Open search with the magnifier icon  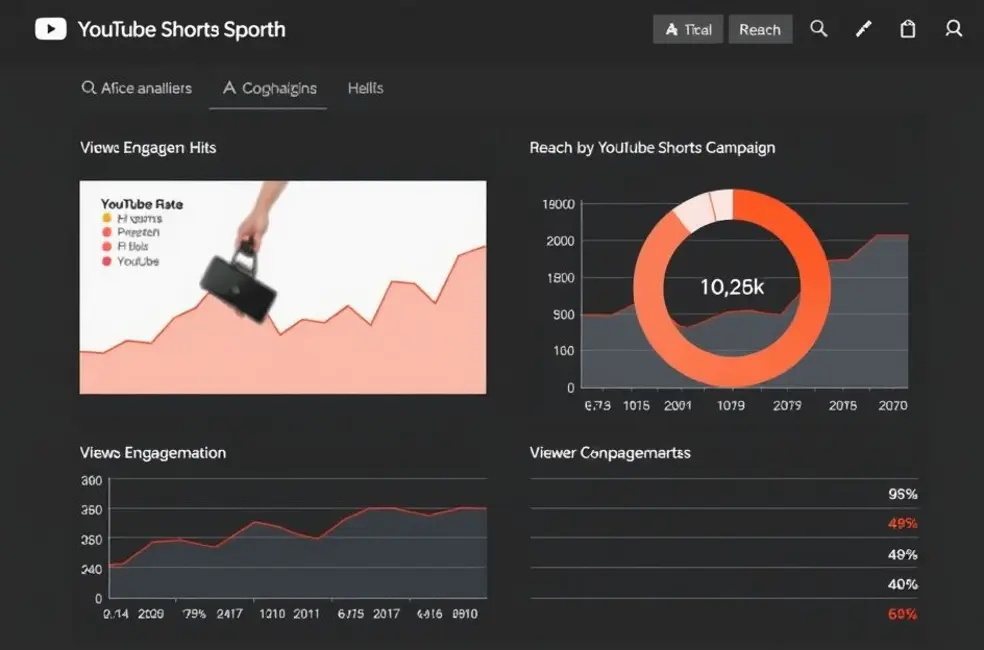818,29
